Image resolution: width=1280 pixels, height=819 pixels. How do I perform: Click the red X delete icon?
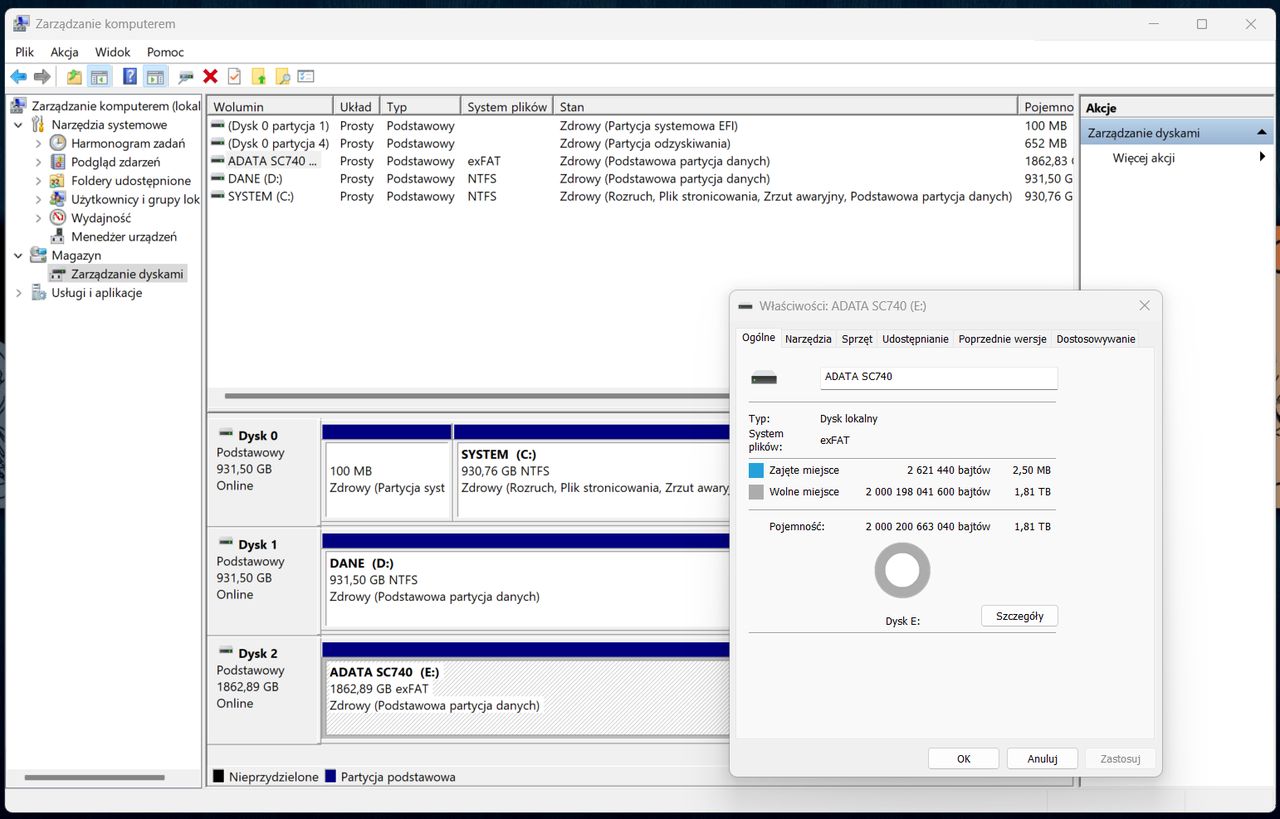click(x=210, y=76)
